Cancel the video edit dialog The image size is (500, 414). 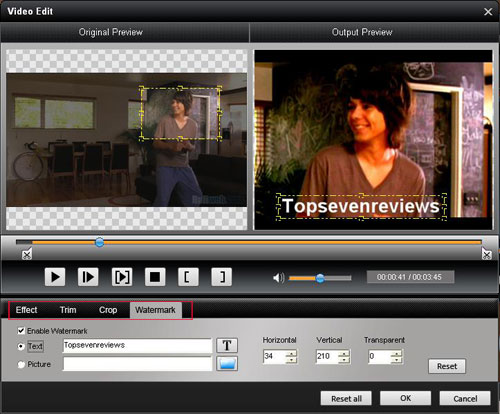(465, 398)
